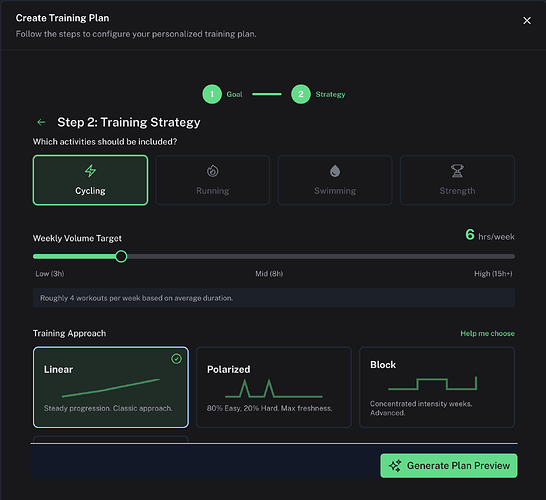Click the trophy icon on Strength card
Viewport: 546px width, 500px height.
pyautogui.click(x=457, y=171)
